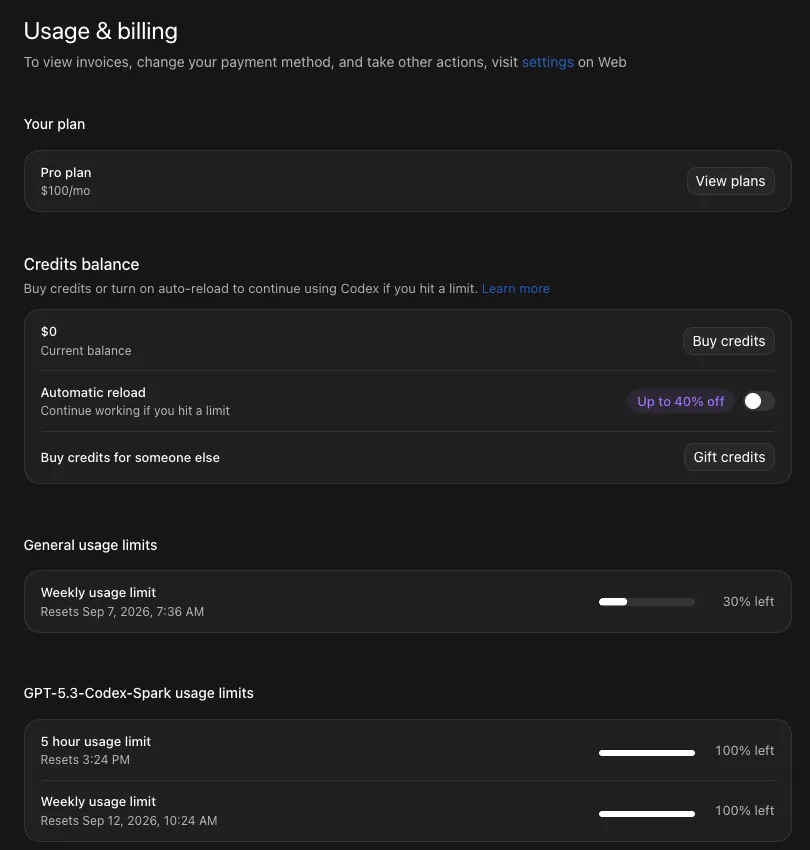This screenshot has width=810, height=850.
Task: Click the Current balance label
Action: click(x=86, y=351)
